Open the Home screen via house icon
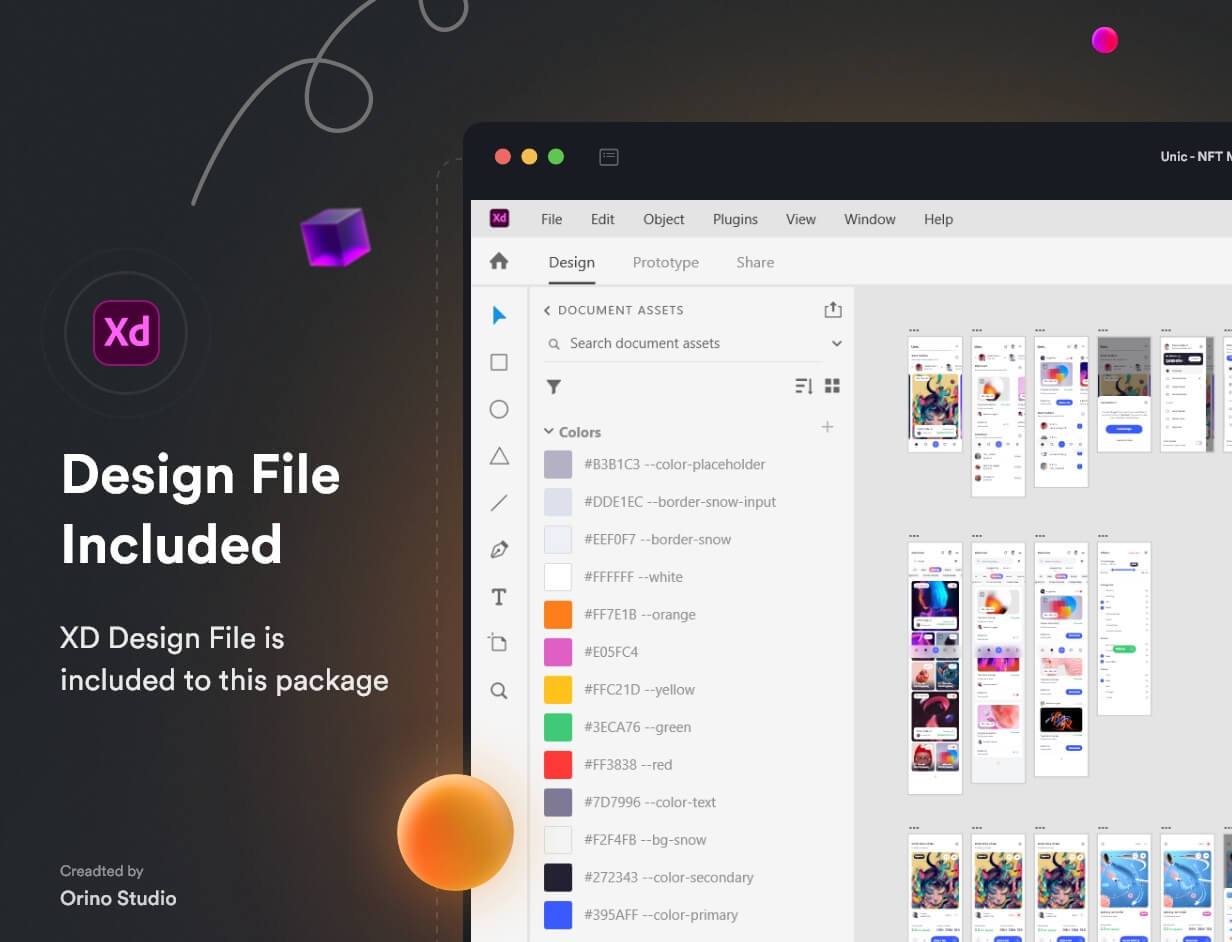Viewport: 1232px width, 942px height. (x=499, y=261)
